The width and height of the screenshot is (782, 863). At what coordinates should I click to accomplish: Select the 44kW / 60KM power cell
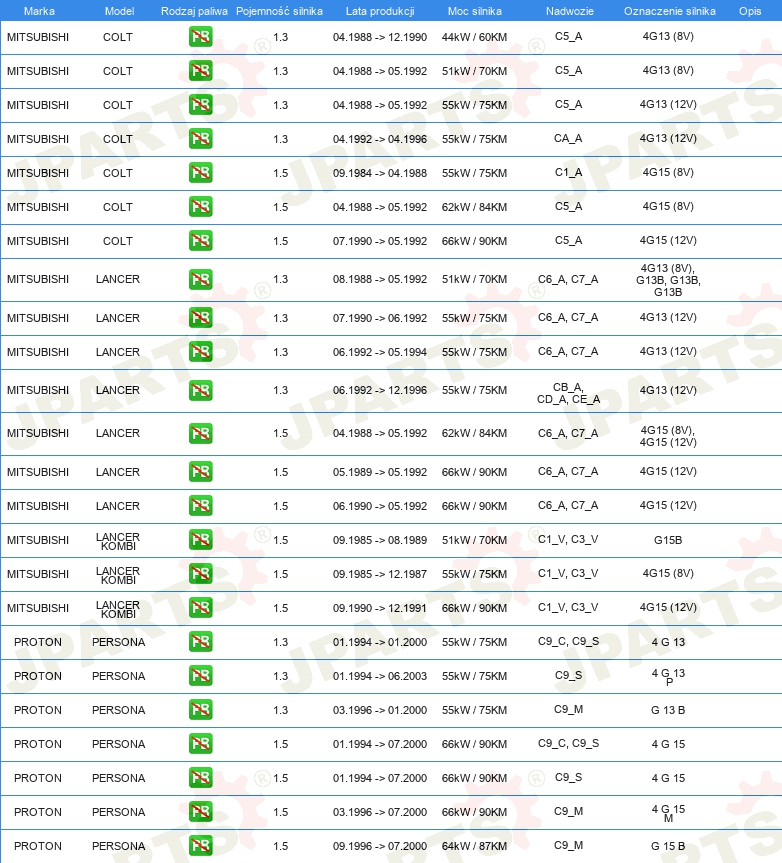474,37
